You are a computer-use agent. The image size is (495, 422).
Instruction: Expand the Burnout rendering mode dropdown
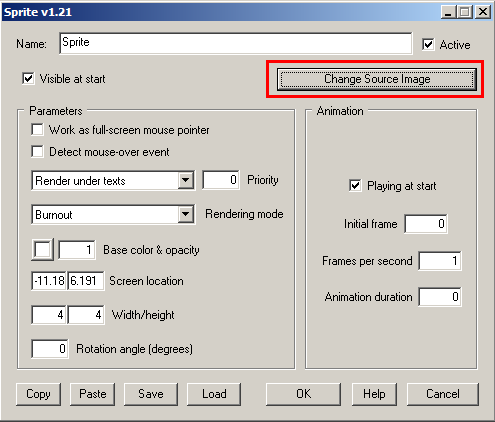pos(113,214)
